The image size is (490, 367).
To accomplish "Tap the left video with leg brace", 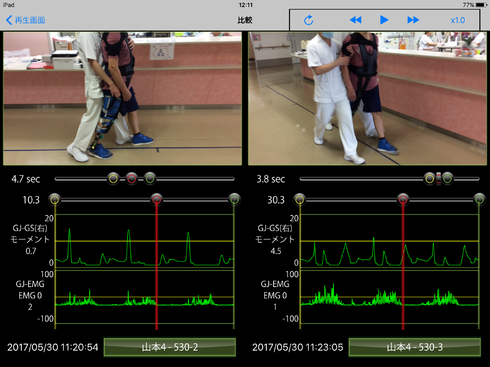I will pyautogui.click(x=122, y=98).
